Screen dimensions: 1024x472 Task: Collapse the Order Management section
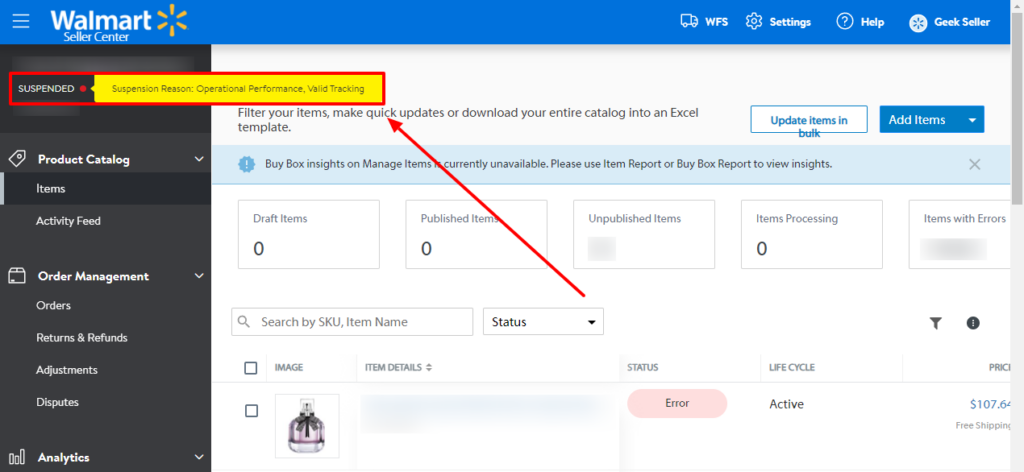[x=200, y=275]
